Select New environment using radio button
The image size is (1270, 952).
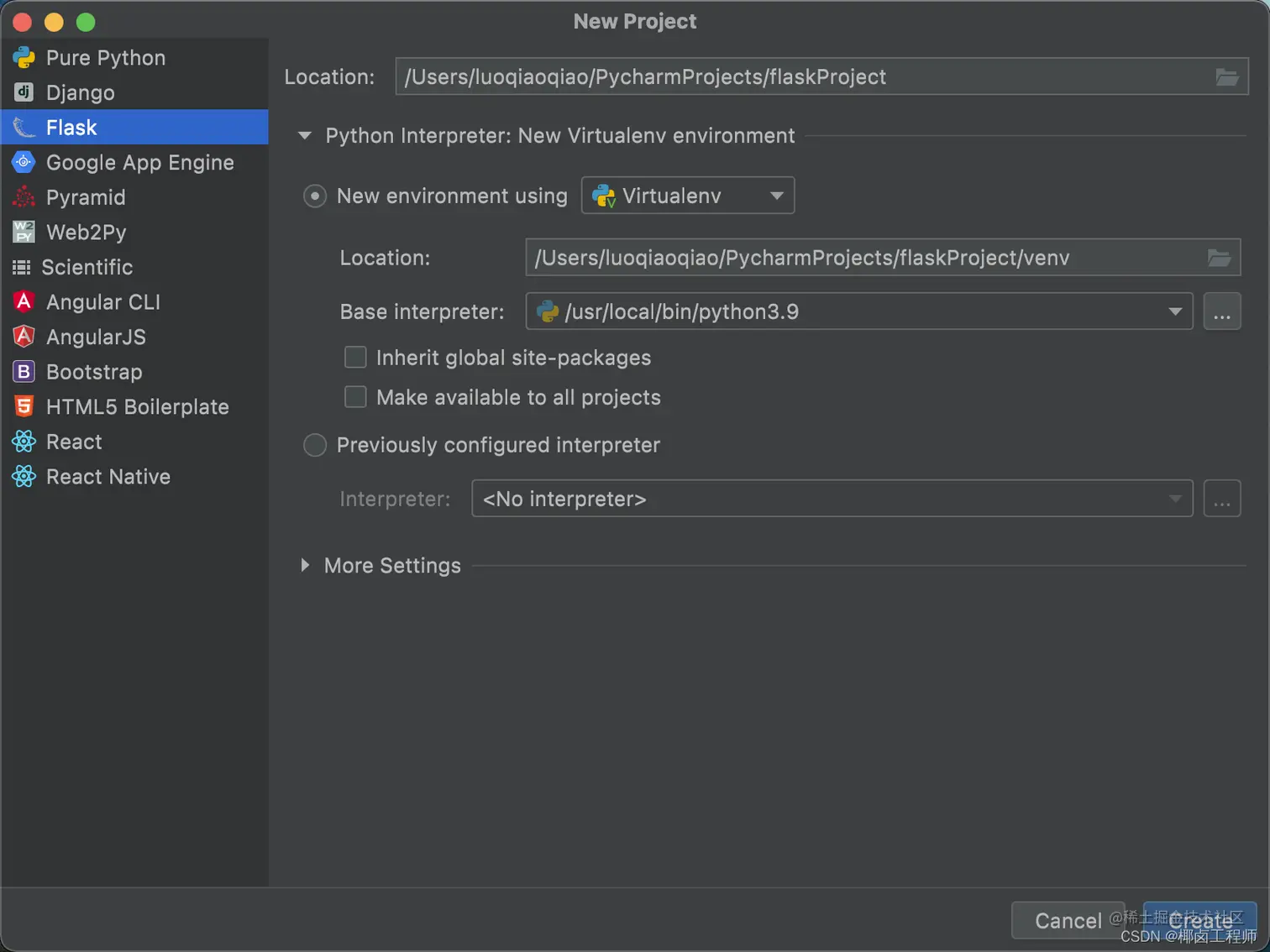[315, 196]
